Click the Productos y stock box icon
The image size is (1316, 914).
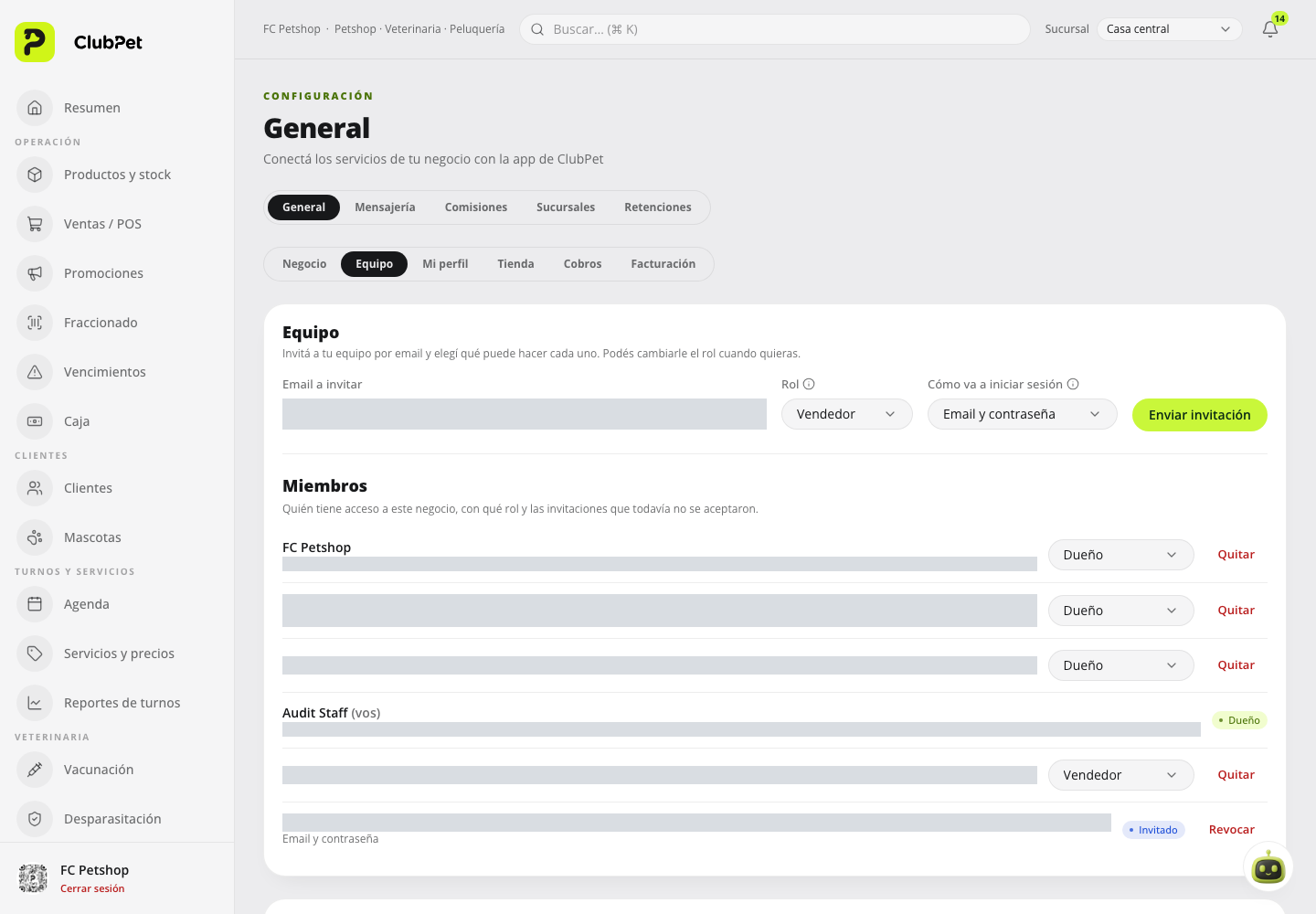[x=35, y=175]
